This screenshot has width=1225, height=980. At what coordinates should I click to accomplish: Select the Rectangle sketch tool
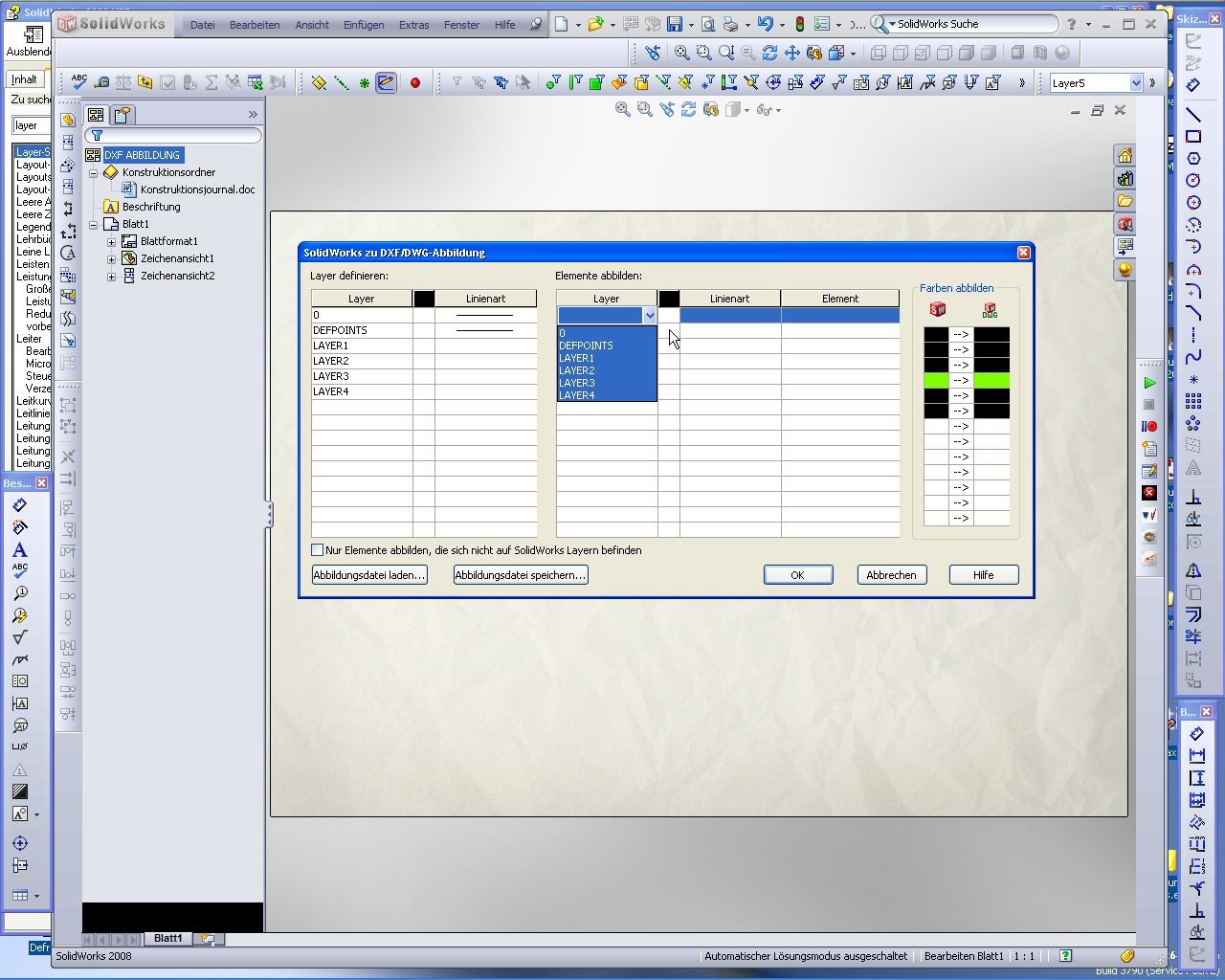[x=1193, y=136]
